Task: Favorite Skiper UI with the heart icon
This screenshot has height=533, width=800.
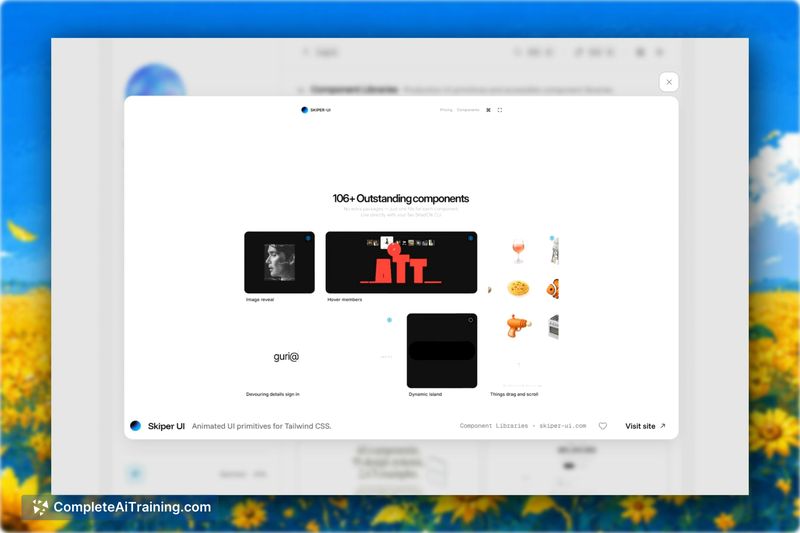Action: click(603, 426)
